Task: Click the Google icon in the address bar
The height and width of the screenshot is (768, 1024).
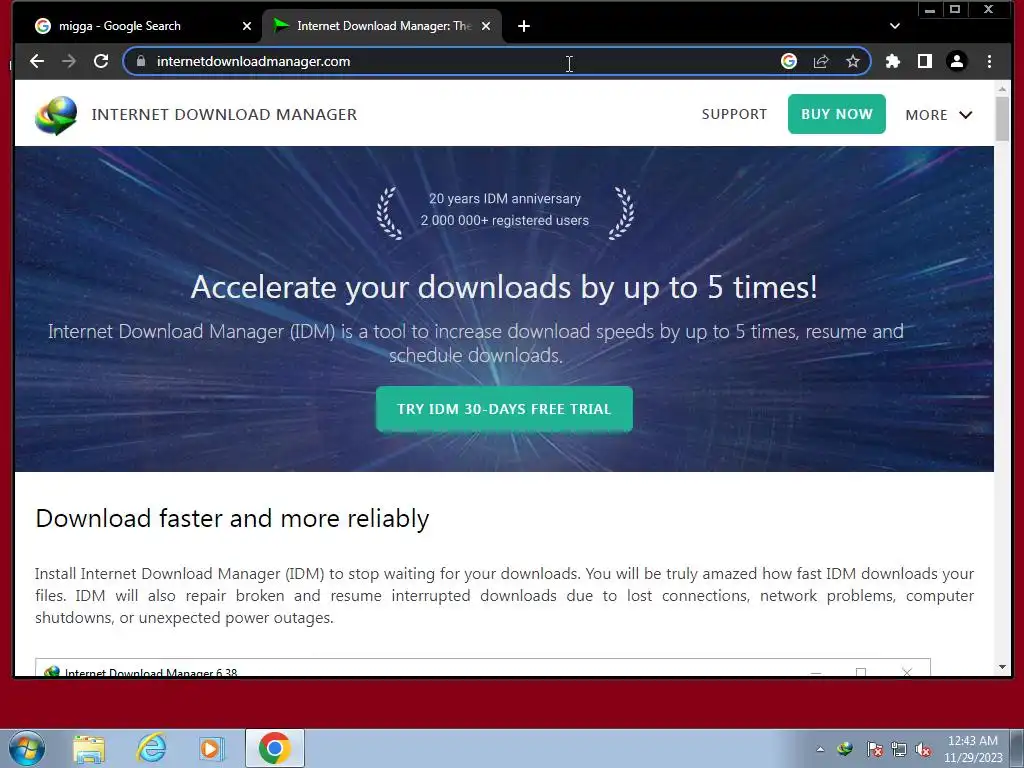Action: point(789,61)
